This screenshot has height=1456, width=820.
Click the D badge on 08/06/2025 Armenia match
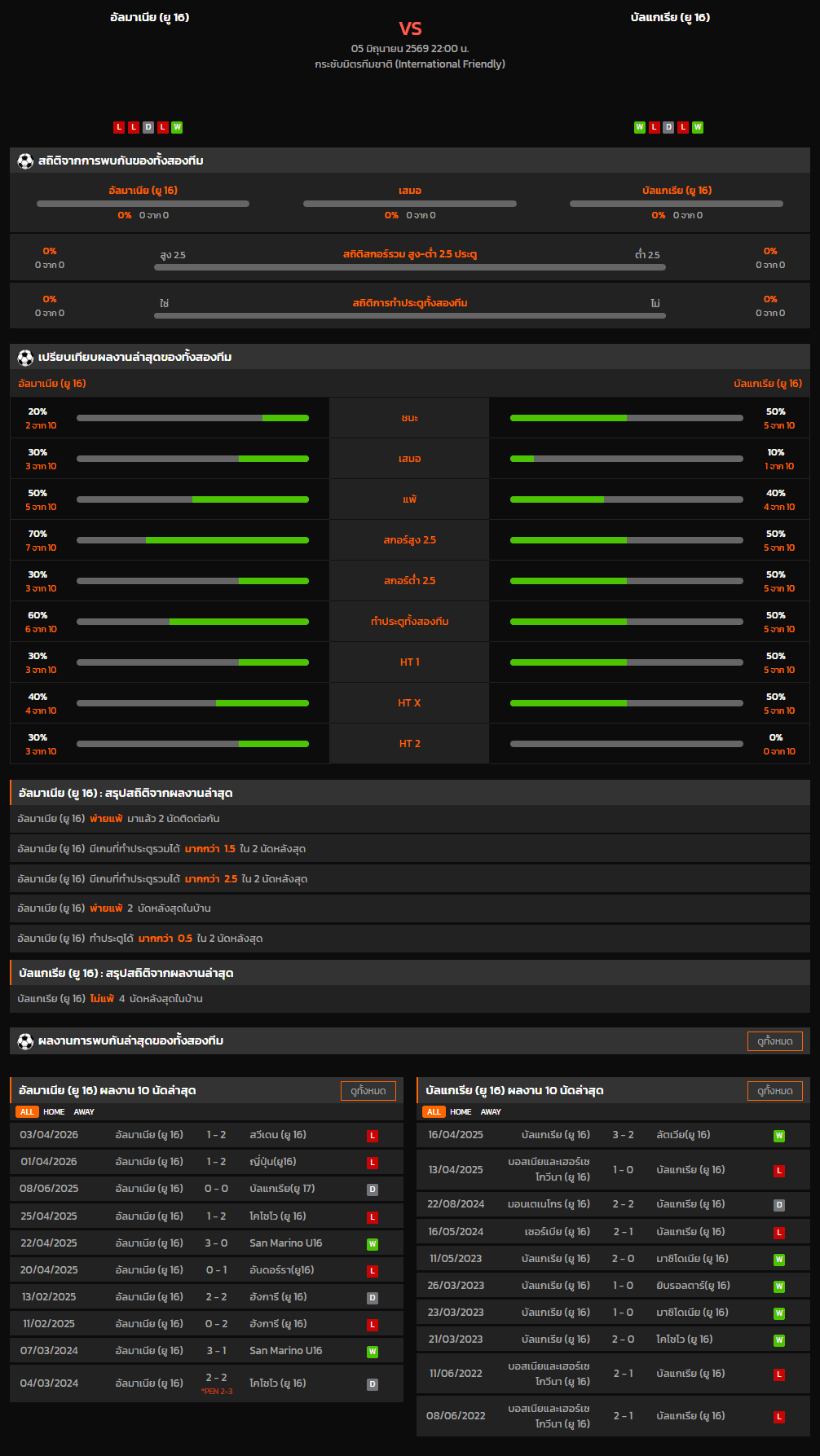coord(372,1190)
